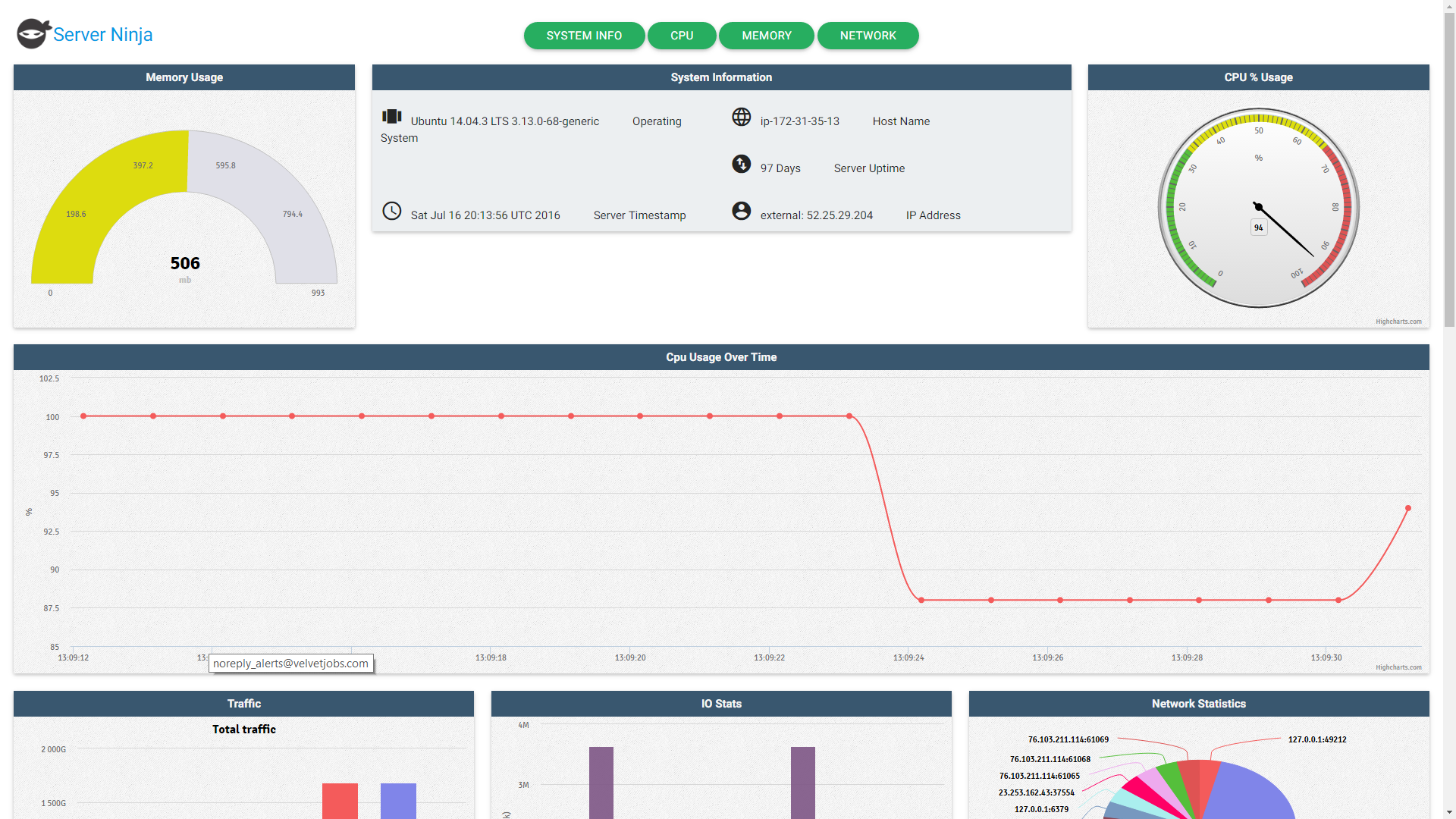Switch to the CPU section
Image resolution: width=1456 pixels, height=819 pixels.
[681, 36]
